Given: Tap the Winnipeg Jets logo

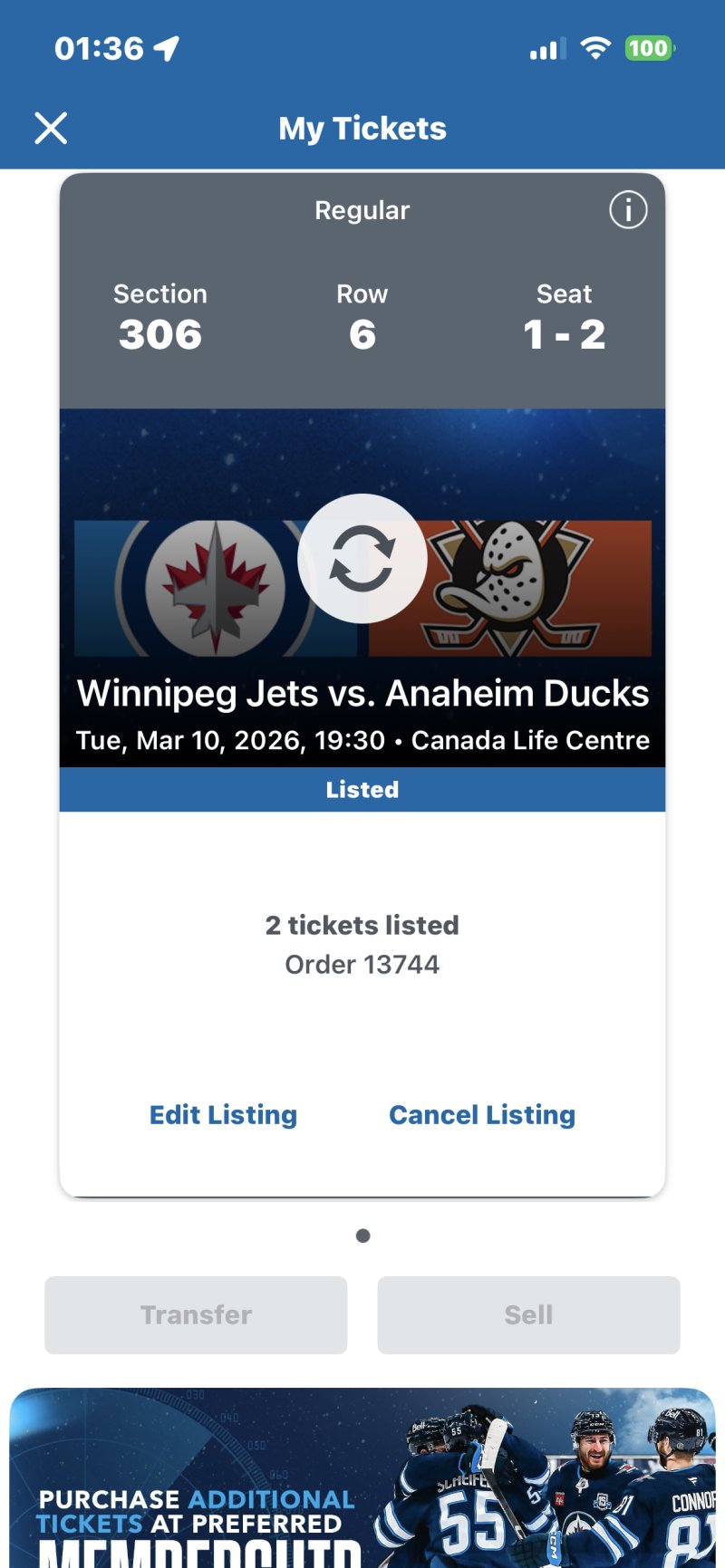Looking at the screenshot, I should click(216, 588).
